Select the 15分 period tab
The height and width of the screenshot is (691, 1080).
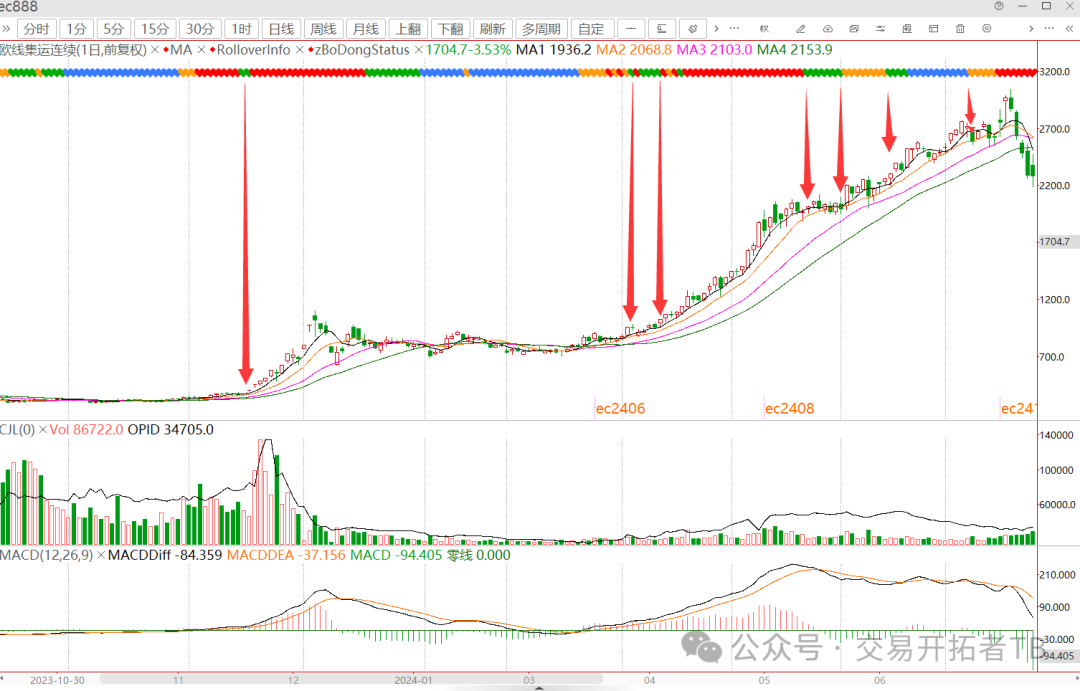click(x=155, y=29)
